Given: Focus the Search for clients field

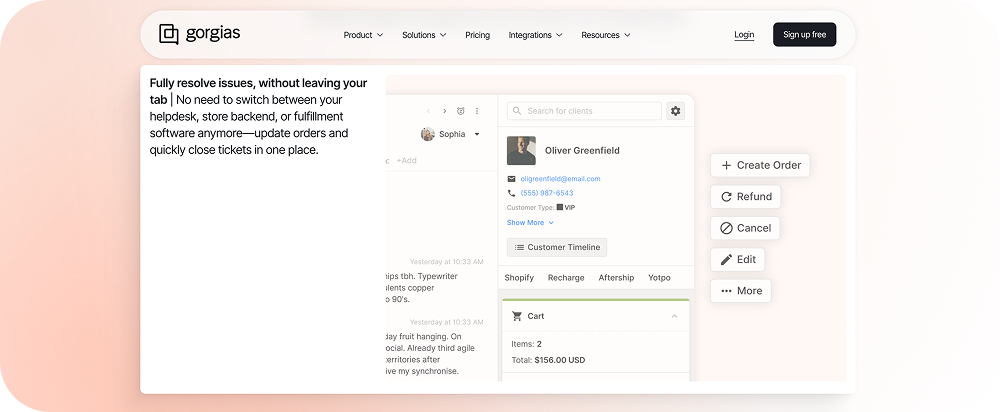Looking at the screenshot, I should 584,111.
